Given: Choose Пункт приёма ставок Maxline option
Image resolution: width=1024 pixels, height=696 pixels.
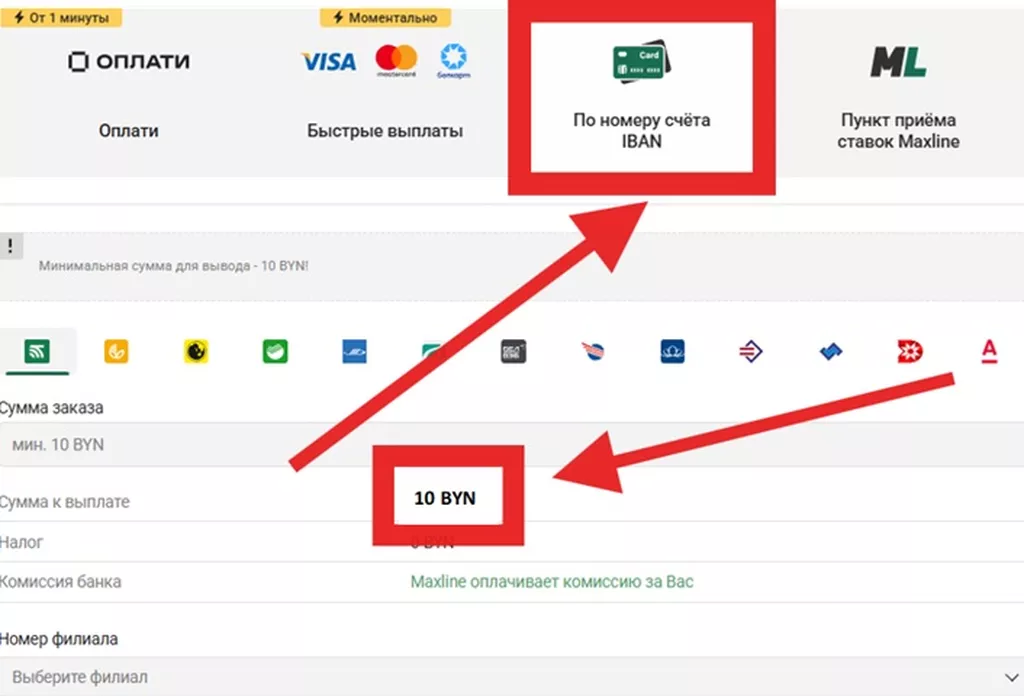Looking at the screenshot, I should click(898, 91).
